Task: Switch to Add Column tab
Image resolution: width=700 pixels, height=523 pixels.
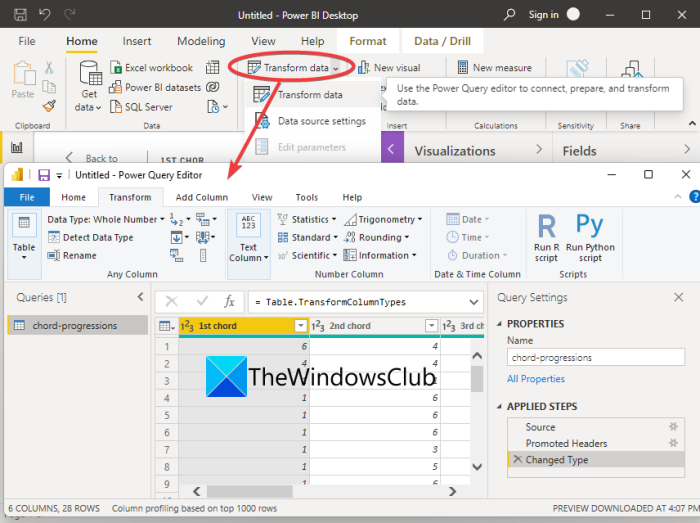Action: pos(201,197)
